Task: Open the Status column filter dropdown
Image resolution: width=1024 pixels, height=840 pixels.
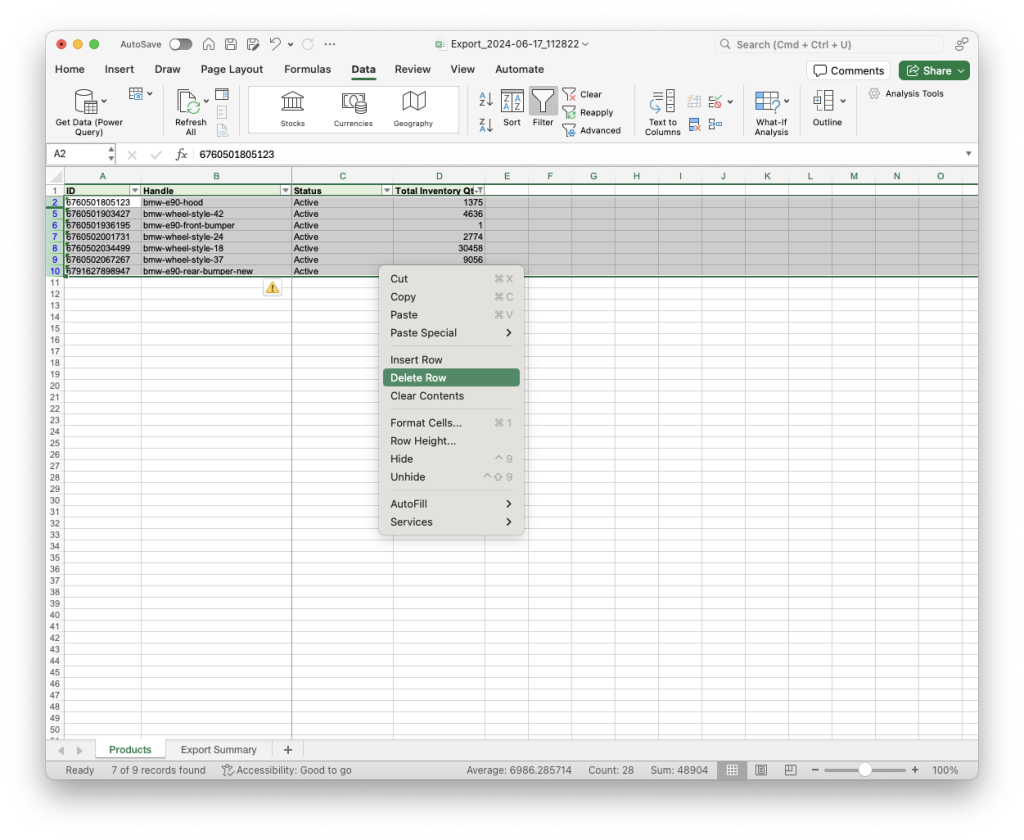Action: click(386, 190)
